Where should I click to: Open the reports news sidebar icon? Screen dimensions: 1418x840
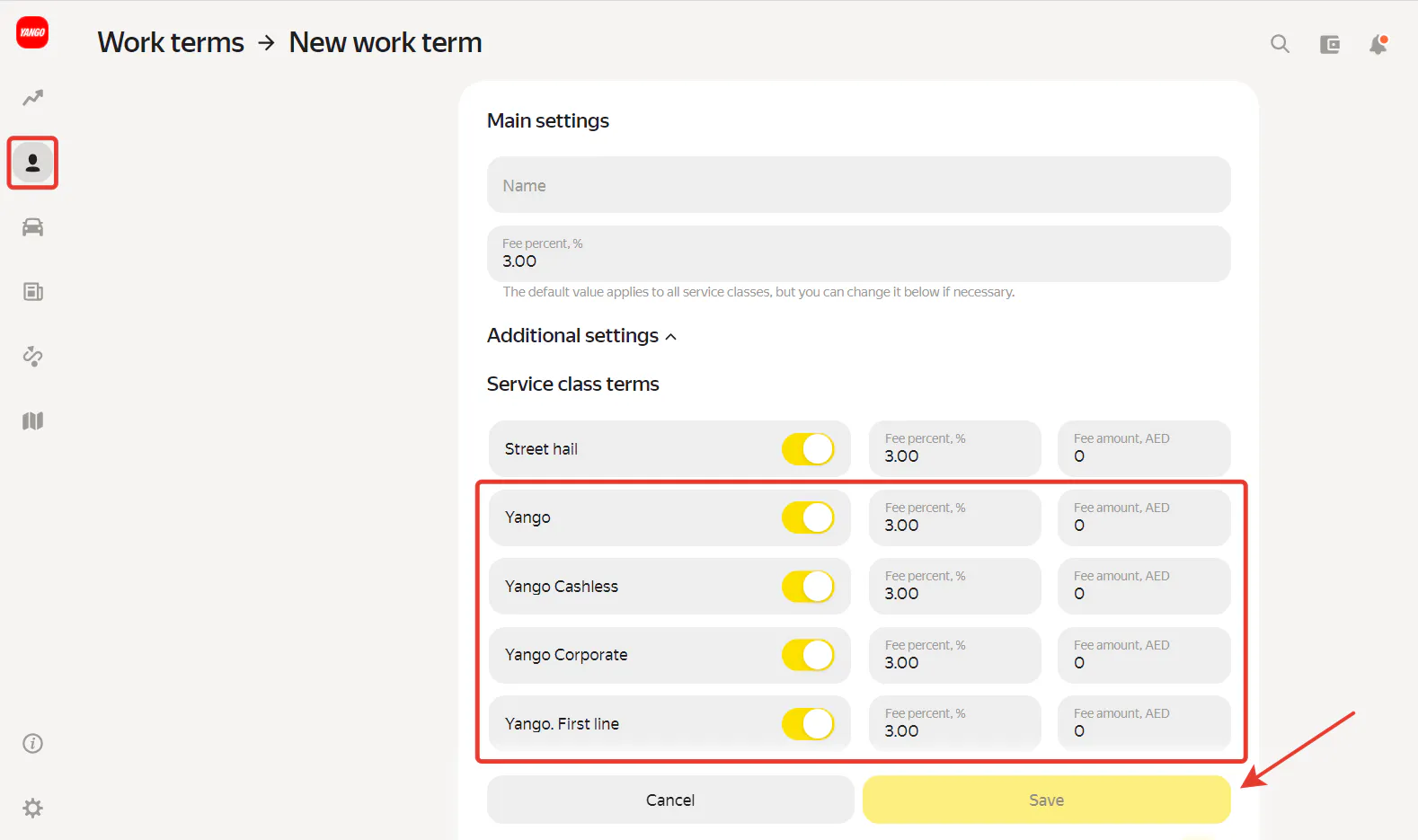pyautogui.click(x=33, y=292)
